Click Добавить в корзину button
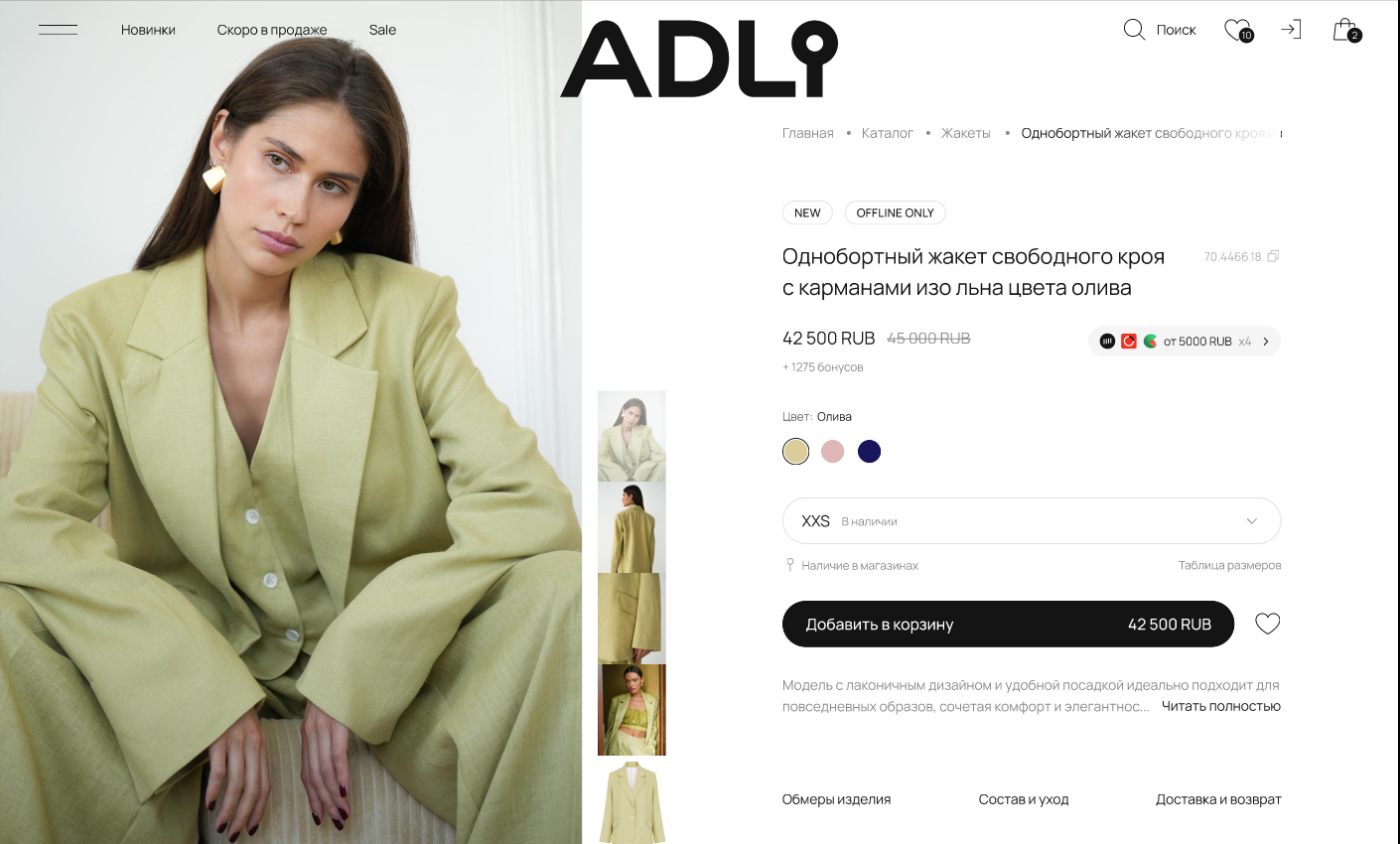Viewport: 1400px width, 844px height. [1008, 624]
